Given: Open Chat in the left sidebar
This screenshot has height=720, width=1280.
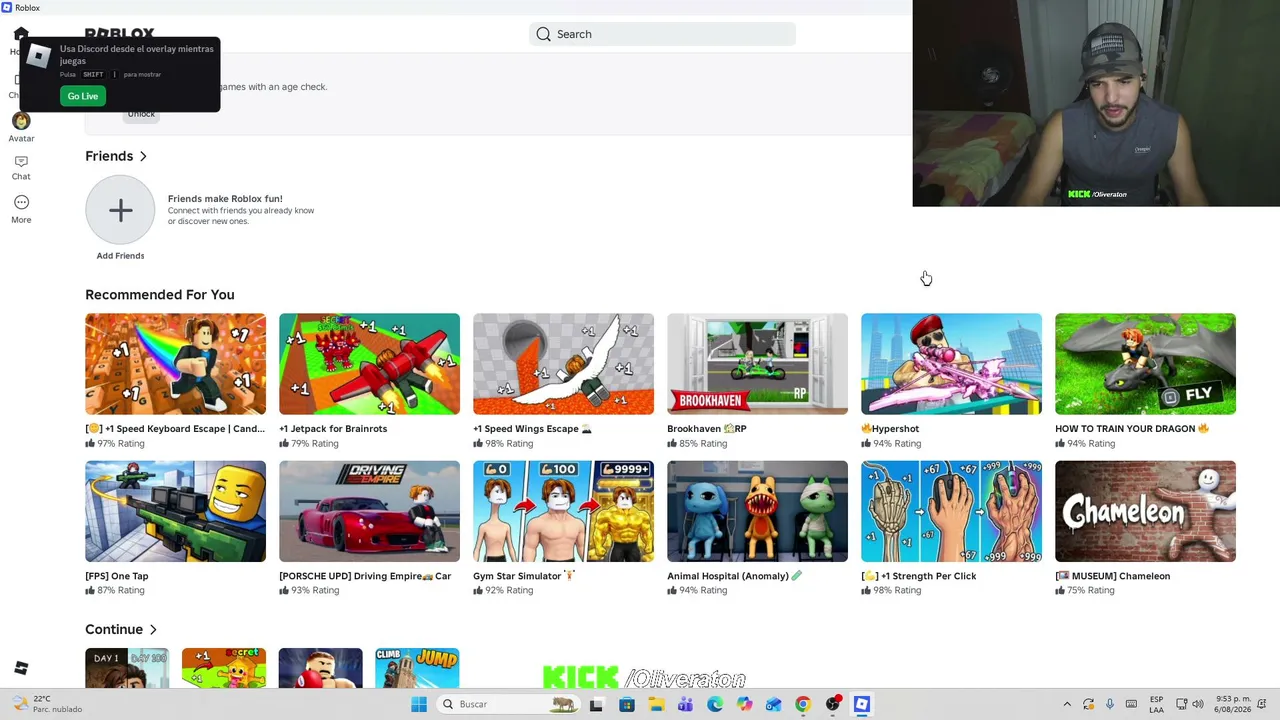Looking at the screenshot, I should click(21, 167).
